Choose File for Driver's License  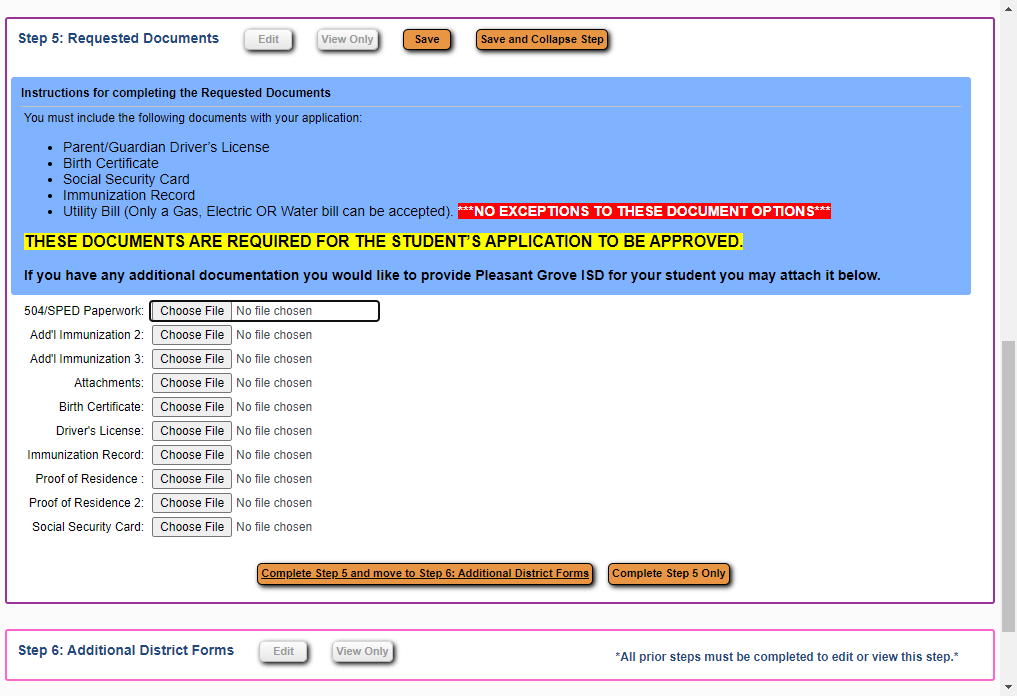click(x=192, y=431)
